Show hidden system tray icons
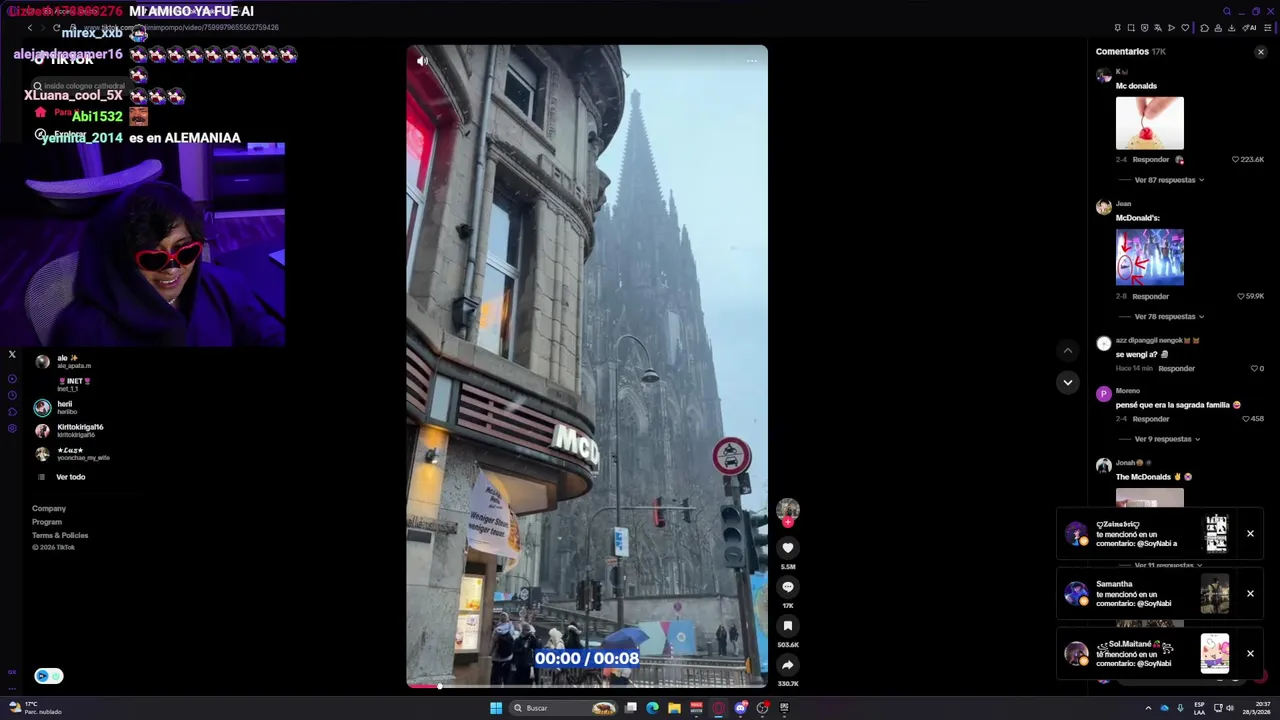 1148,708
